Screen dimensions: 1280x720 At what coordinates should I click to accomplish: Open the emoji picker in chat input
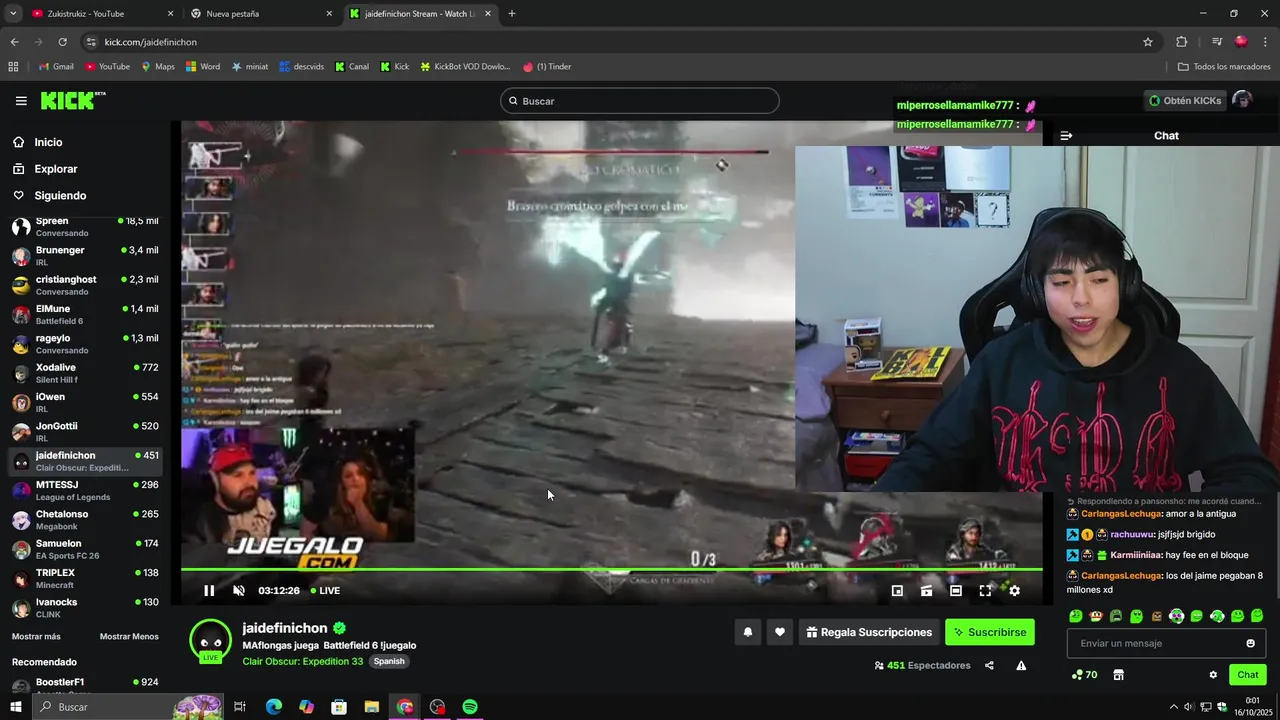tap(1250, 643)
